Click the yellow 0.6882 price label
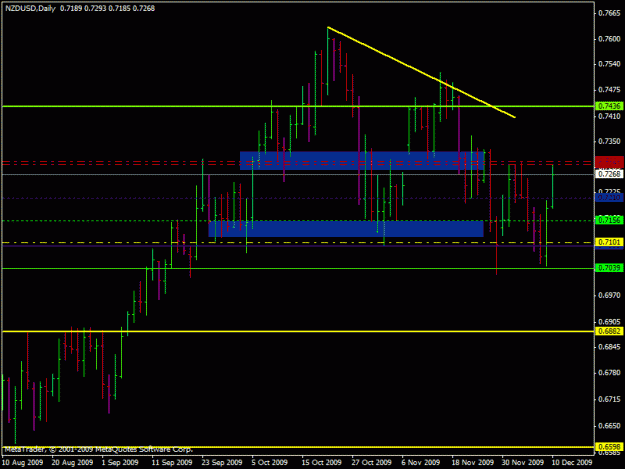625x469 pixels. pos(609,331)
